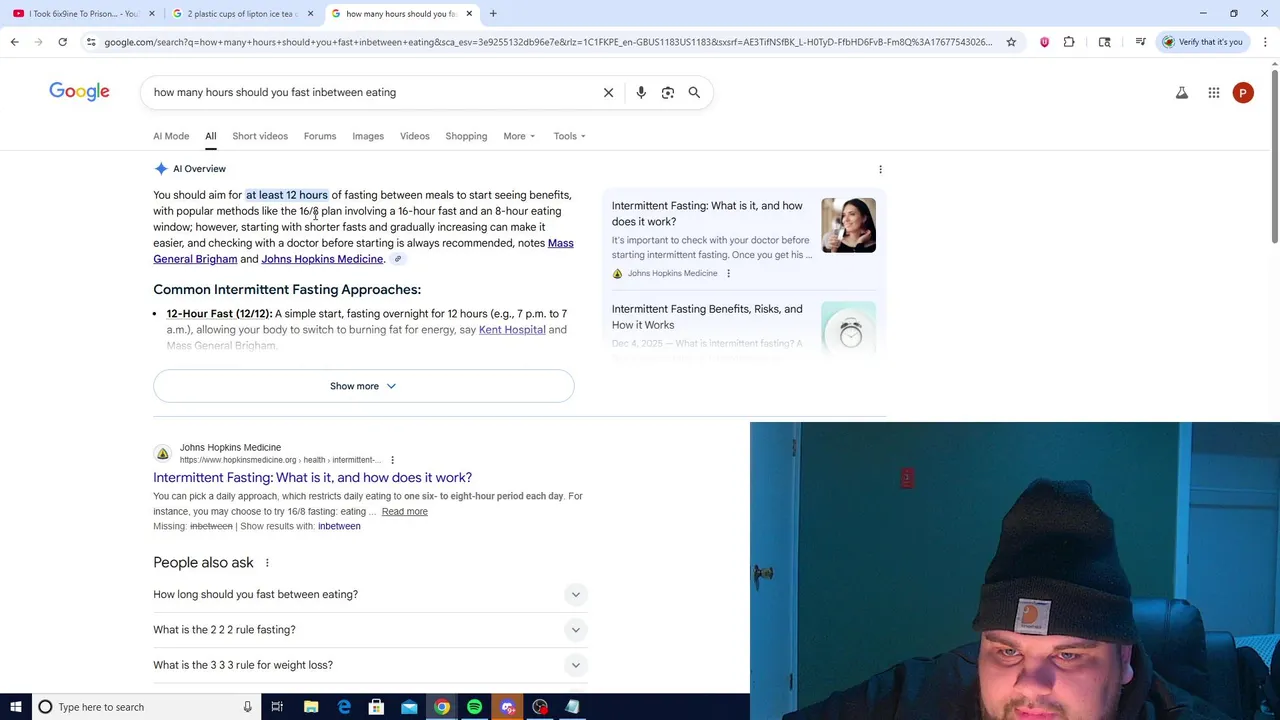Open the Windows Start menu
This screenshot has width=1280, height=720.
point(15,707)
